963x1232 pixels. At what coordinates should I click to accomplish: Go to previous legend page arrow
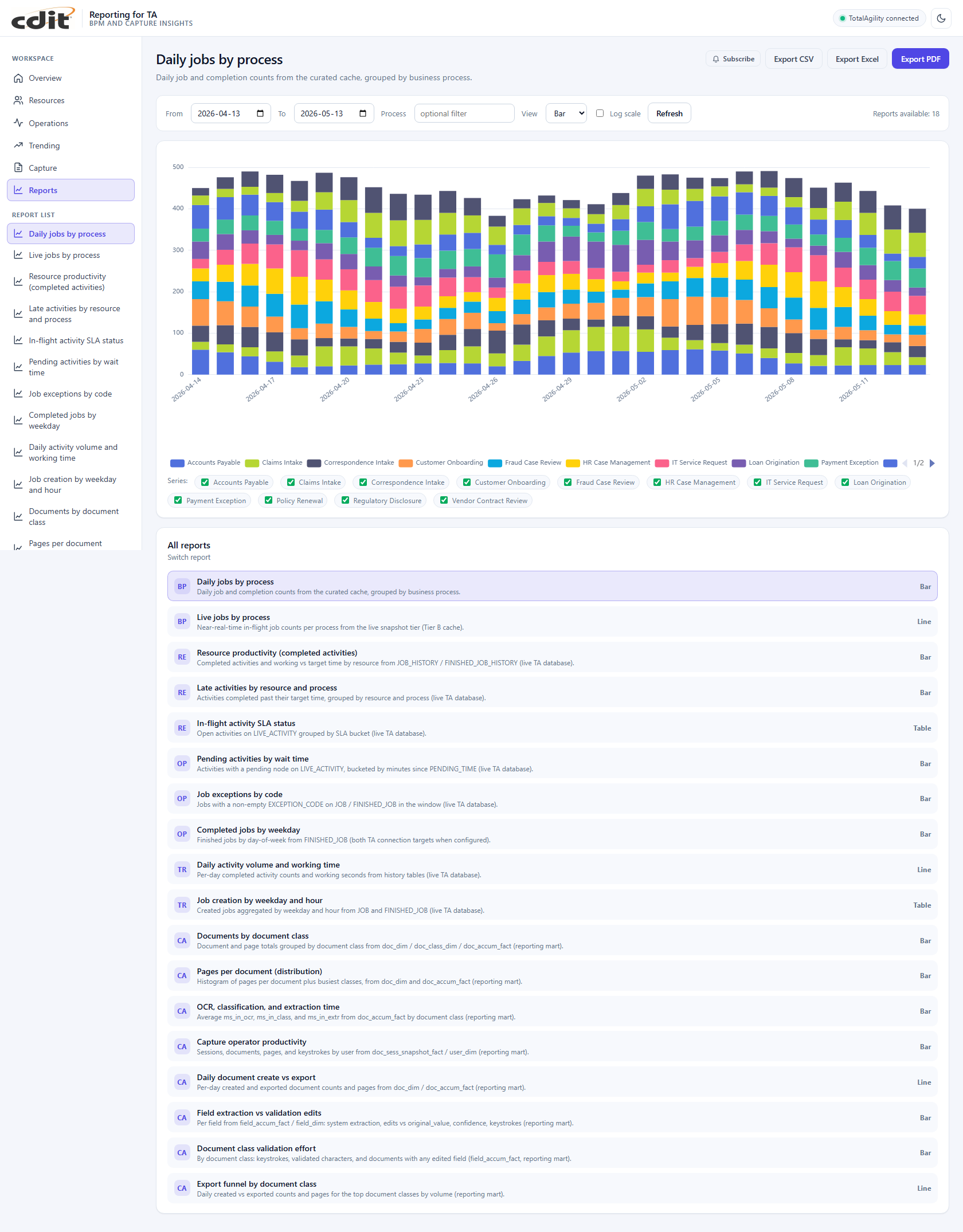pyautogui.click(x=905, y=463)
